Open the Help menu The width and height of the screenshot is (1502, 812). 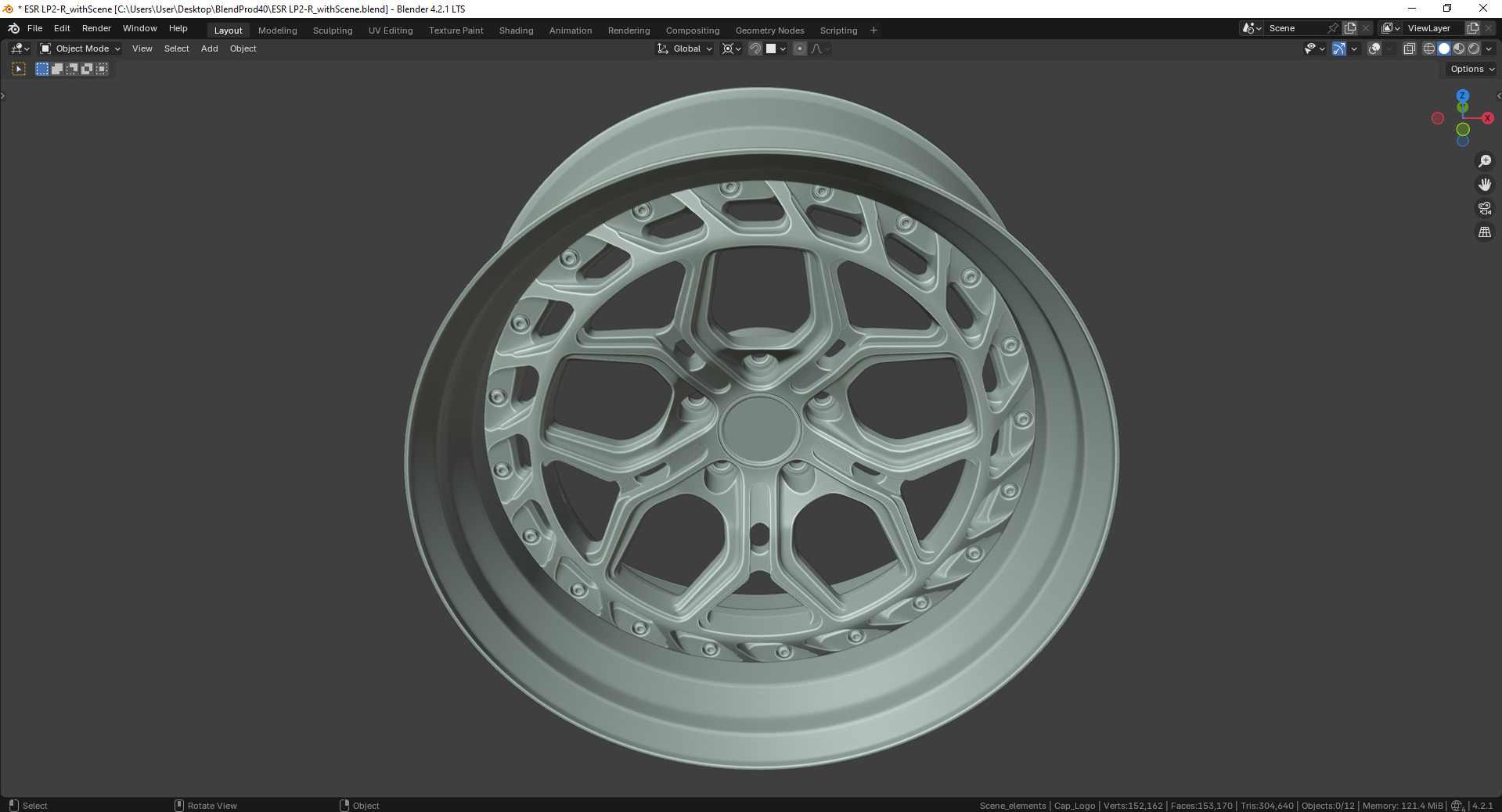tap(178, 28)
